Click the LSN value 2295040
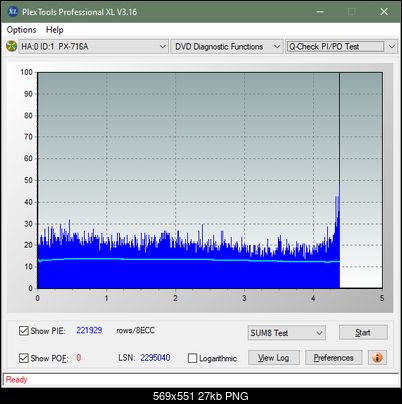Image resolution: width=402 pixels, height=404 pixels. click(x=155, y=358)
